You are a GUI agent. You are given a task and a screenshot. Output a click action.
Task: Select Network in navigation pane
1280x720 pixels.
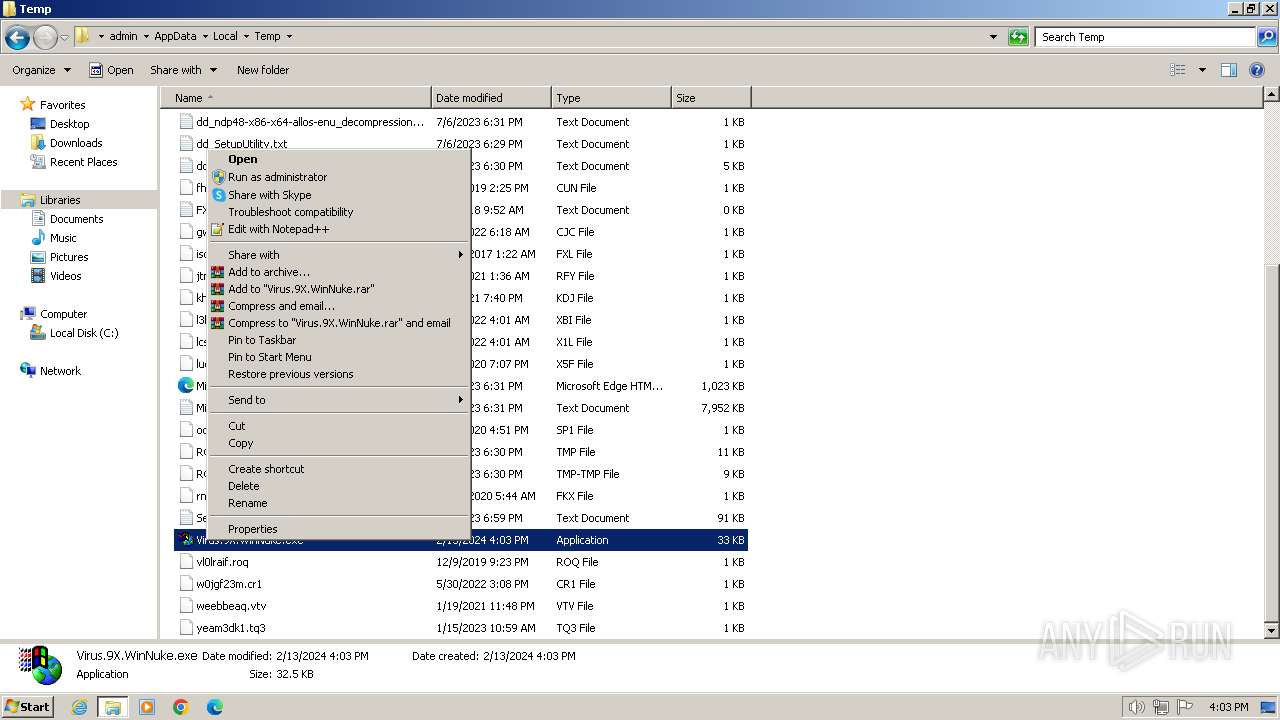pyautogui.click(x=60, y=371)
